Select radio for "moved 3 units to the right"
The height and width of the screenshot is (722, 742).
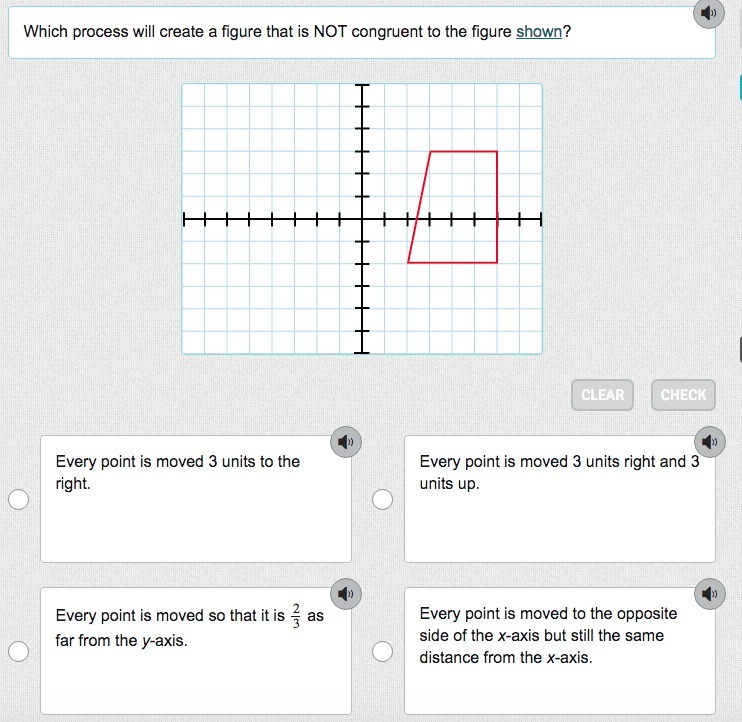(x=18, y=500)
